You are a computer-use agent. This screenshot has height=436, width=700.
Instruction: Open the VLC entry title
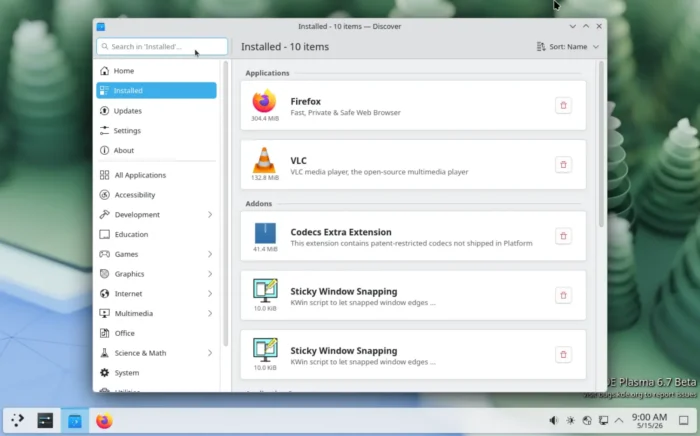click(x=298, y=161)
